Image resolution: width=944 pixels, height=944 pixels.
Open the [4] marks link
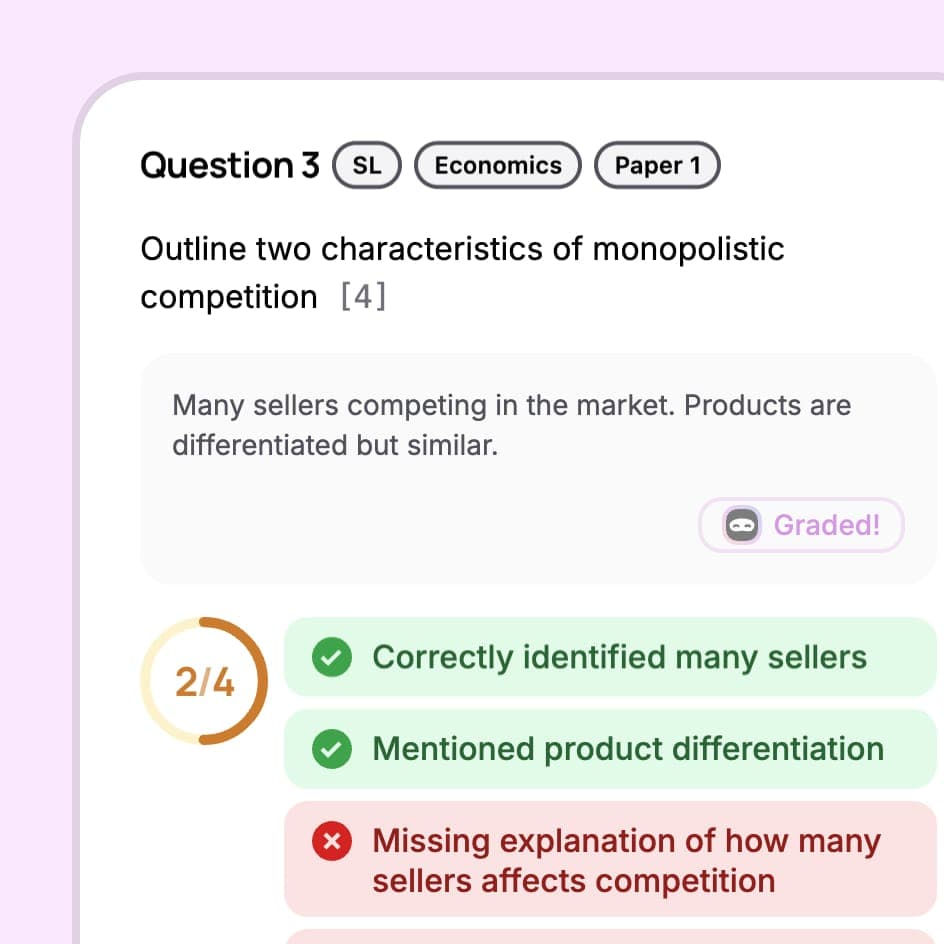tap(362, 297)
